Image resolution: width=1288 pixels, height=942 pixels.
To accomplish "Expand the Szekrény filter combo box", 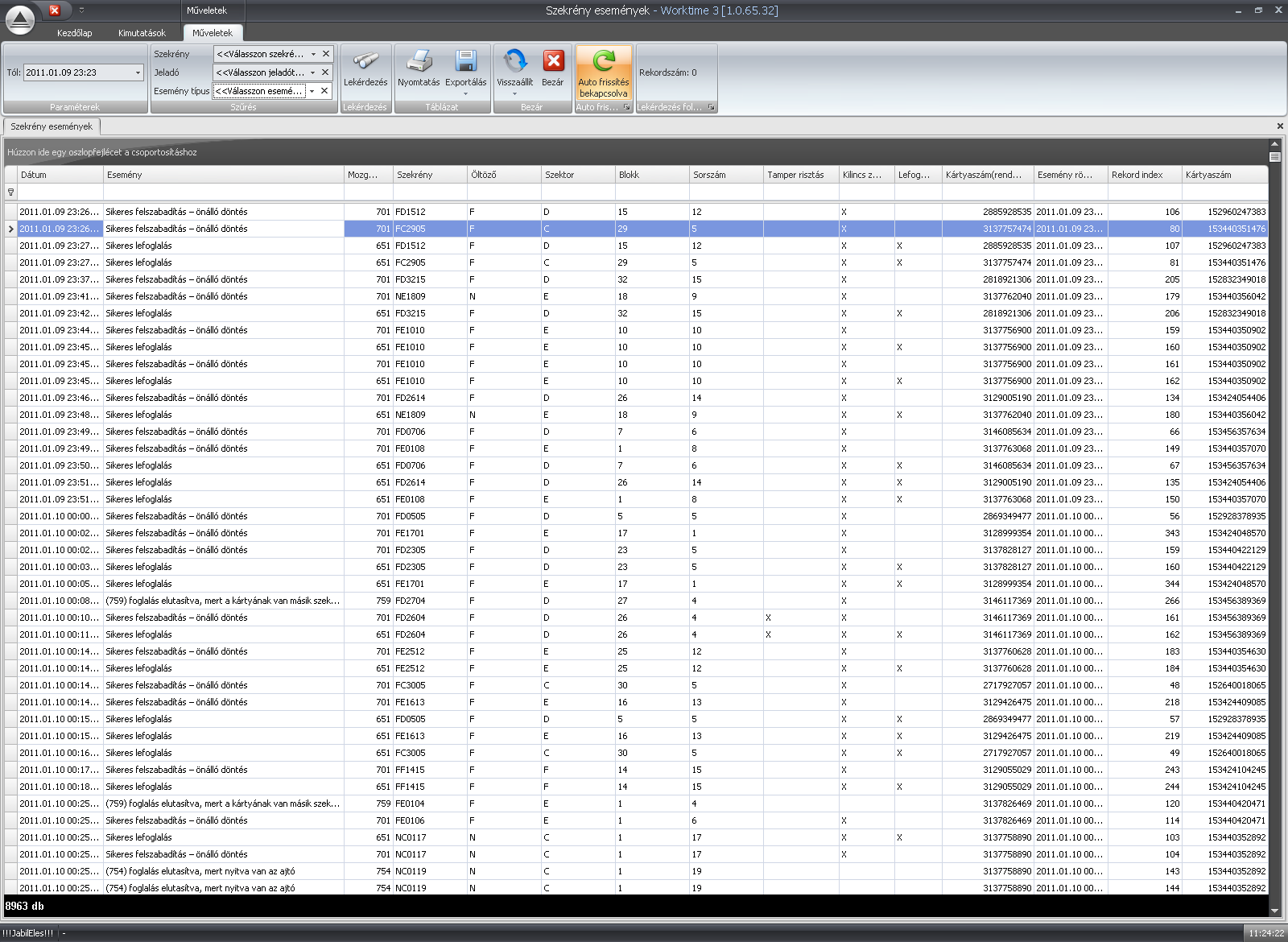I will coord(313,54).
